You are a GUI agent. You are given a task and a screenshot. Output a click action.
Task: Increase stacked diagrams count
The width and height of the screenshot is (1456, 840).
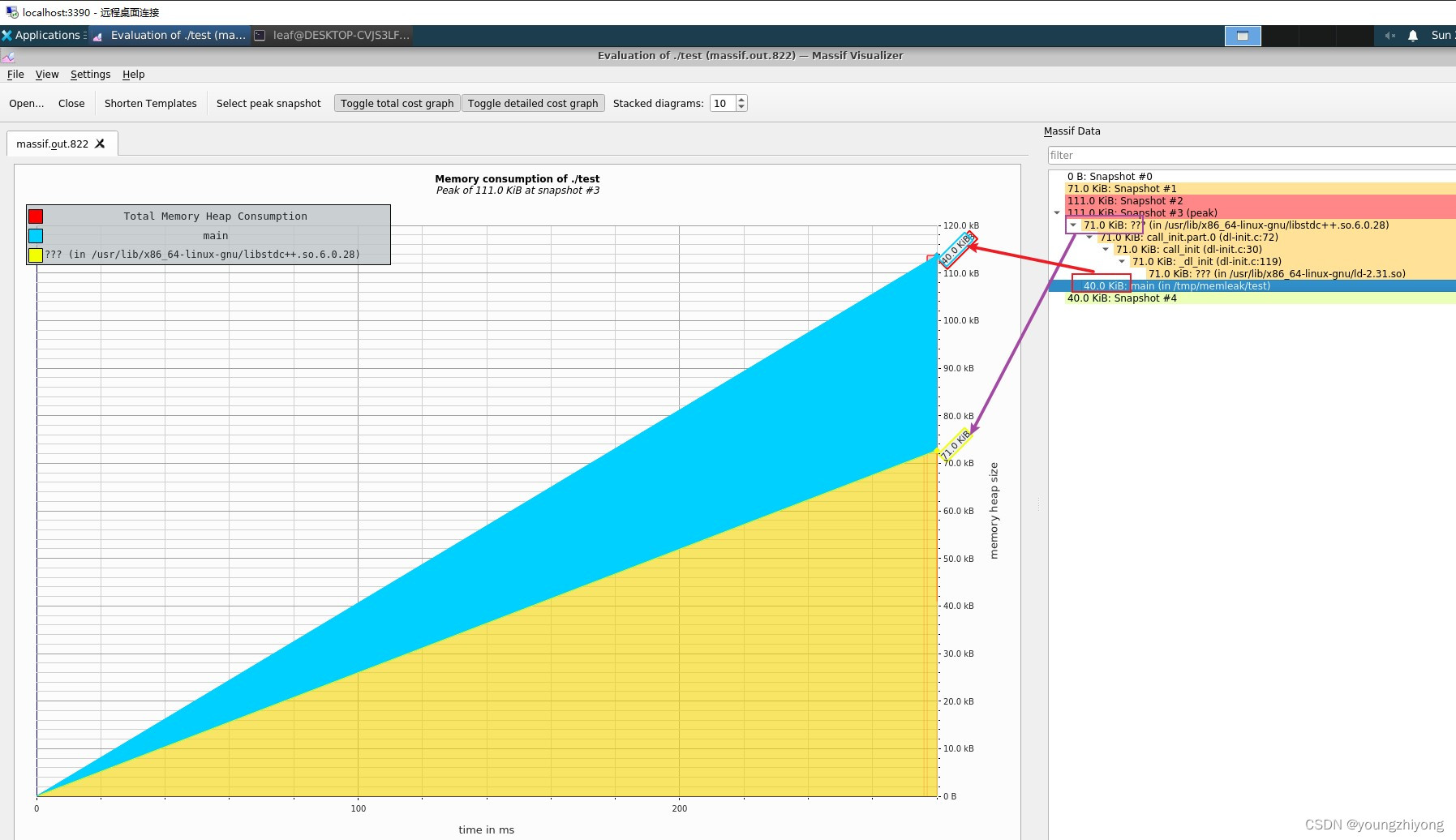coord(741,99)
